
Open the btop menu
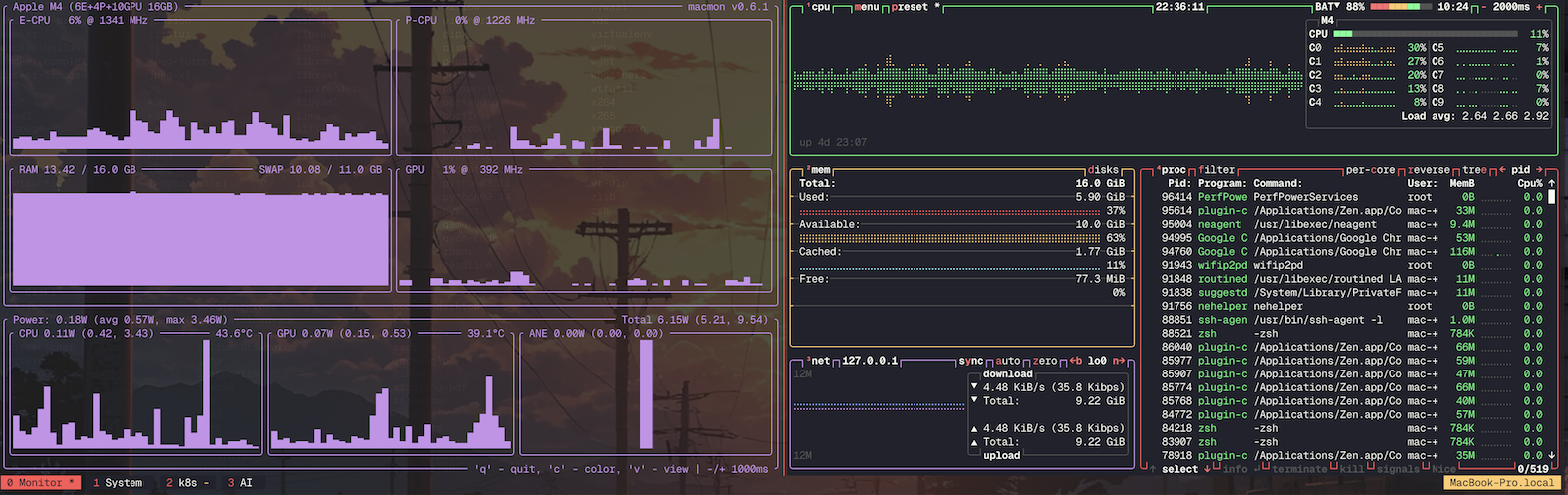(866, 7)
